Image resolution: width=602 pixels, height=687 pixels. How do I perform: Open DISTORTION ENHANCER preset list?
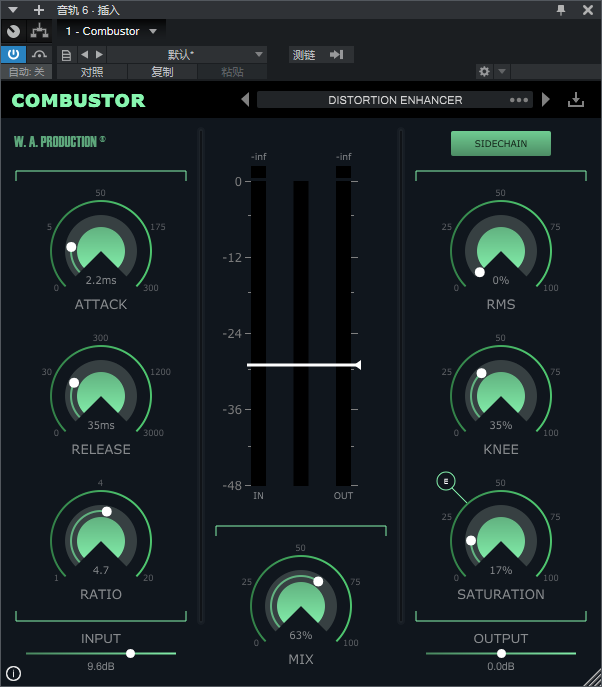(x=395, y=100)
